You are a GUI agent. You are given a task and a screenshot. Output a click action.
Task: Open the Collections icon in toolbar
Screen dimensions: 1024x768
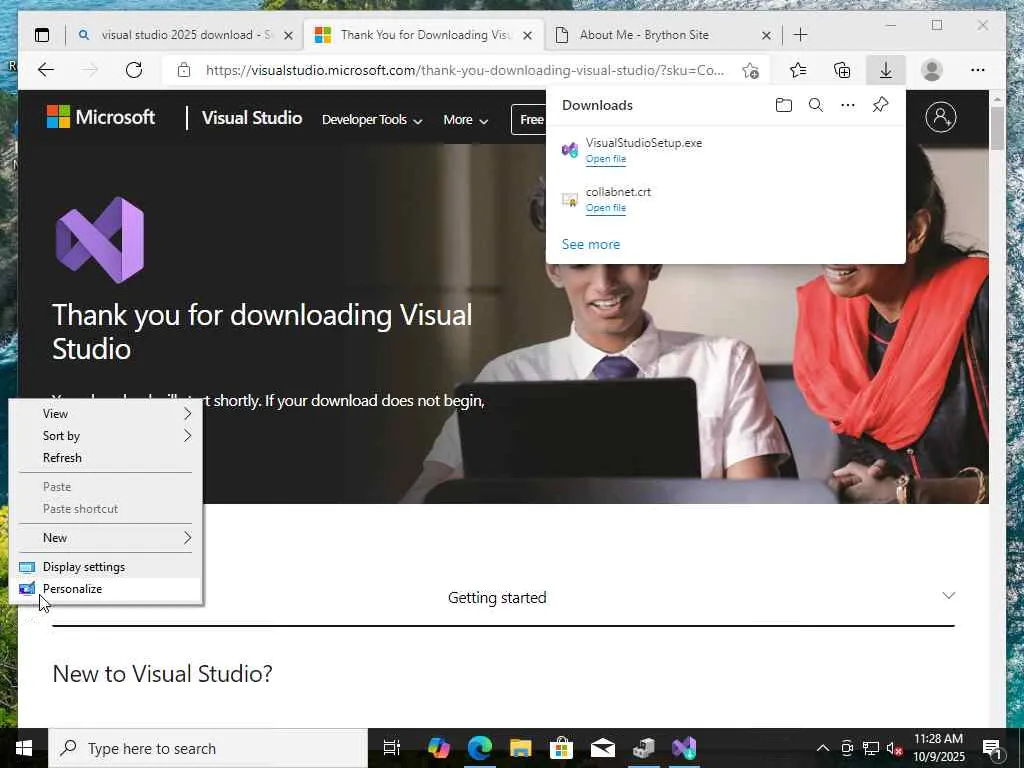pos(842,70)
